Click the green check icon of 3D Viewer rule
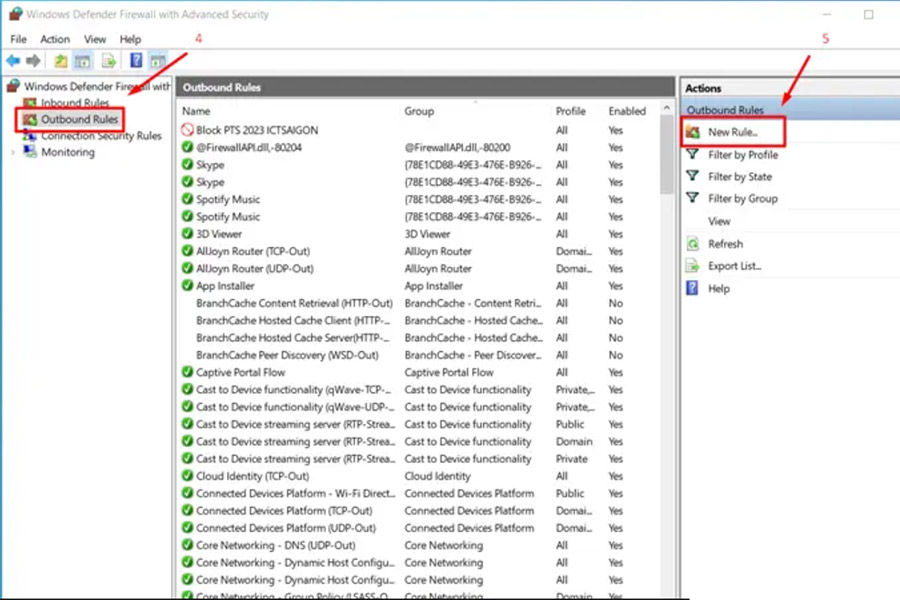Image resolution: width=900 pixels, height=600 pixels. coord(187,234)
